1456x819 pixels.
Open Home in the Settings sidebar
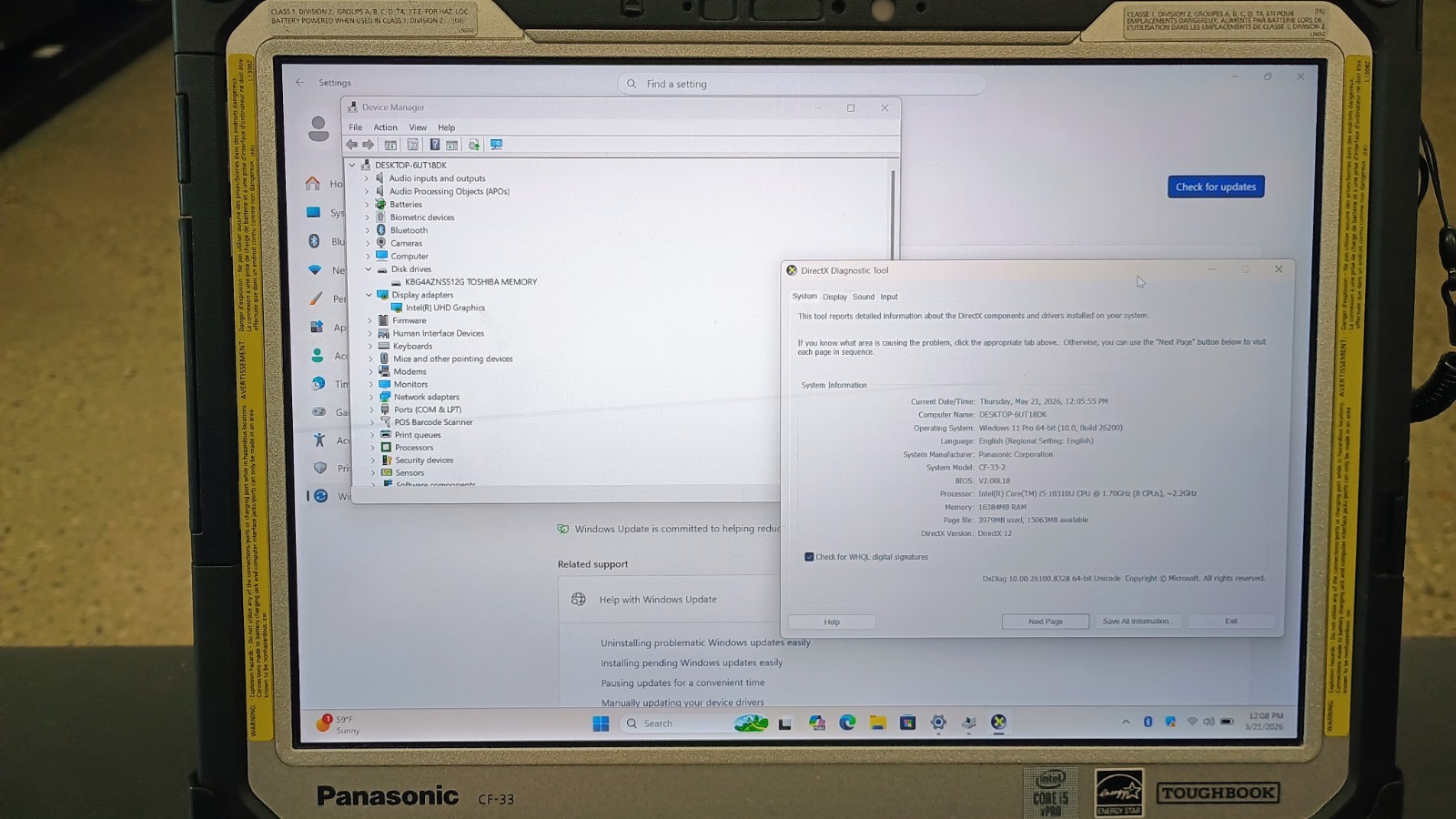(313, 184)
